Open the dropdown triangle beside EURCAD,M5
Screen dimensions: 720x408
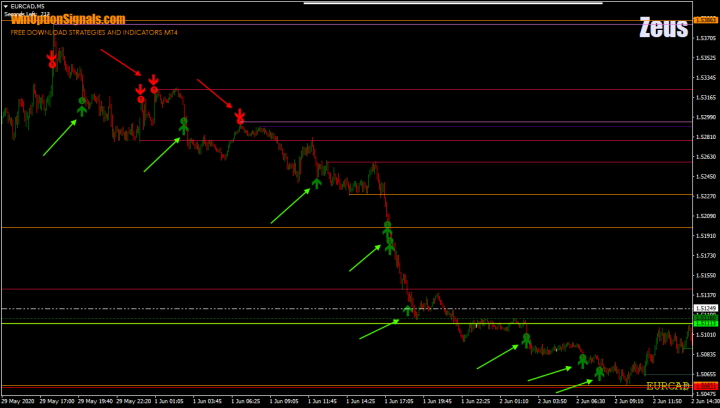tap(6, 8)
